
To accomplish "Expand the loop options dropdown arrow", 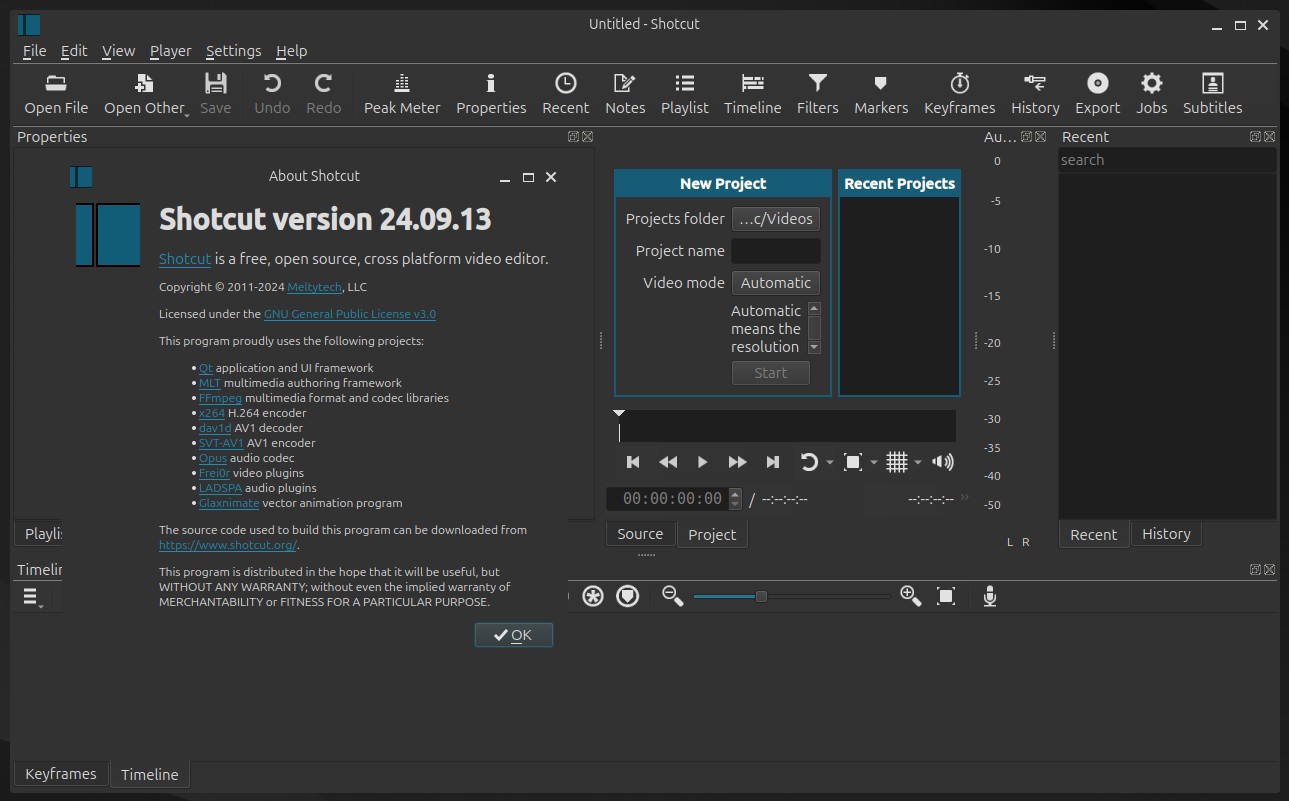I will pyautogui.click(x=830, y=463).
